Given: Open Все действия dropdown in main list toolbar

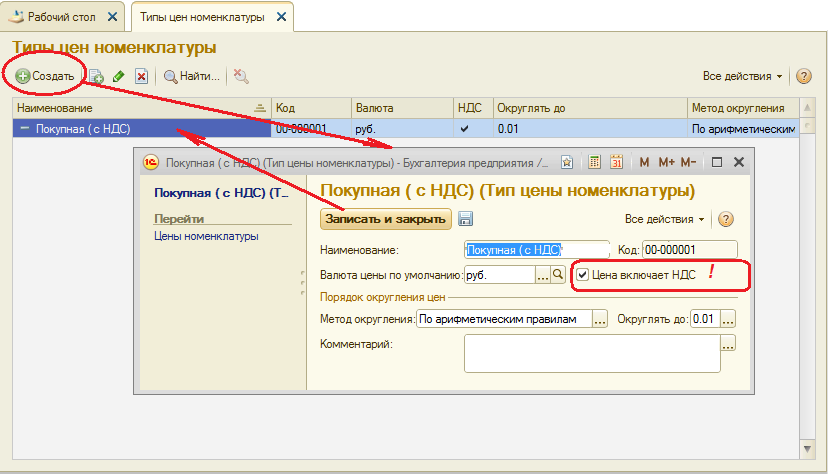Looking at the screenshot, I should 743,76.
